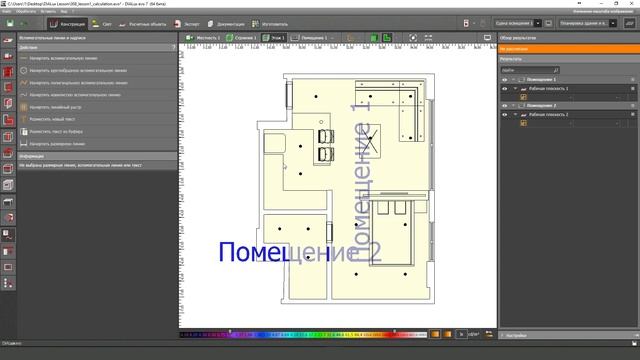Select the materials sphere icon in the left sidebar
The height and width of the screenshot is (360, 640).
pos(8,218)
